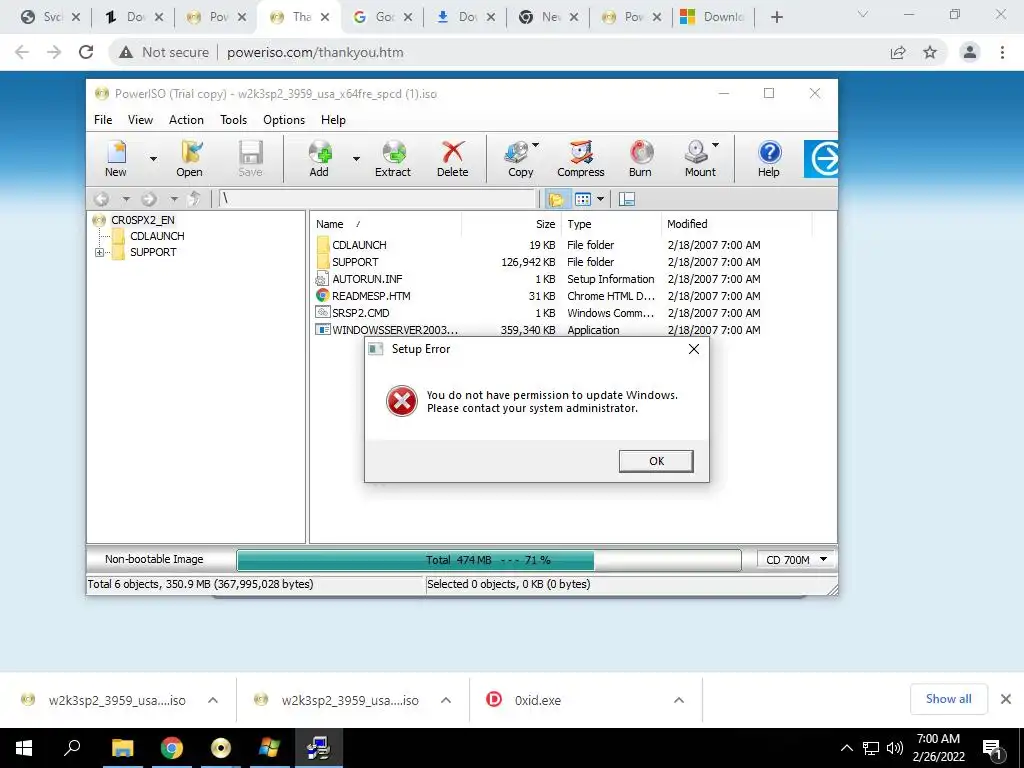Expand the Copy dropdown arrow
This screenshot has width=1024, height=768.
(536, 145)
